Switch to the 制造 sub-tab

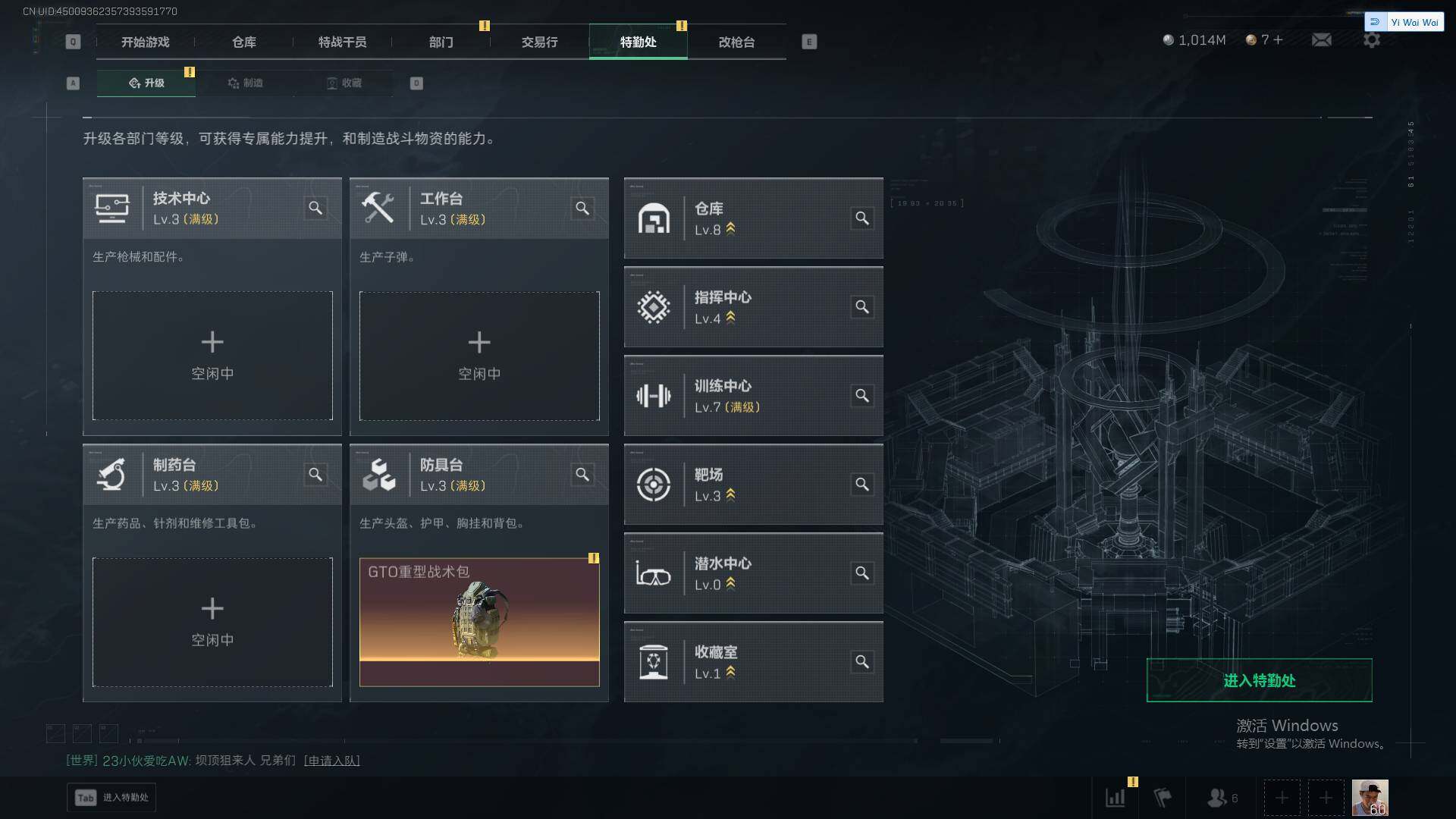click(245, 83)
